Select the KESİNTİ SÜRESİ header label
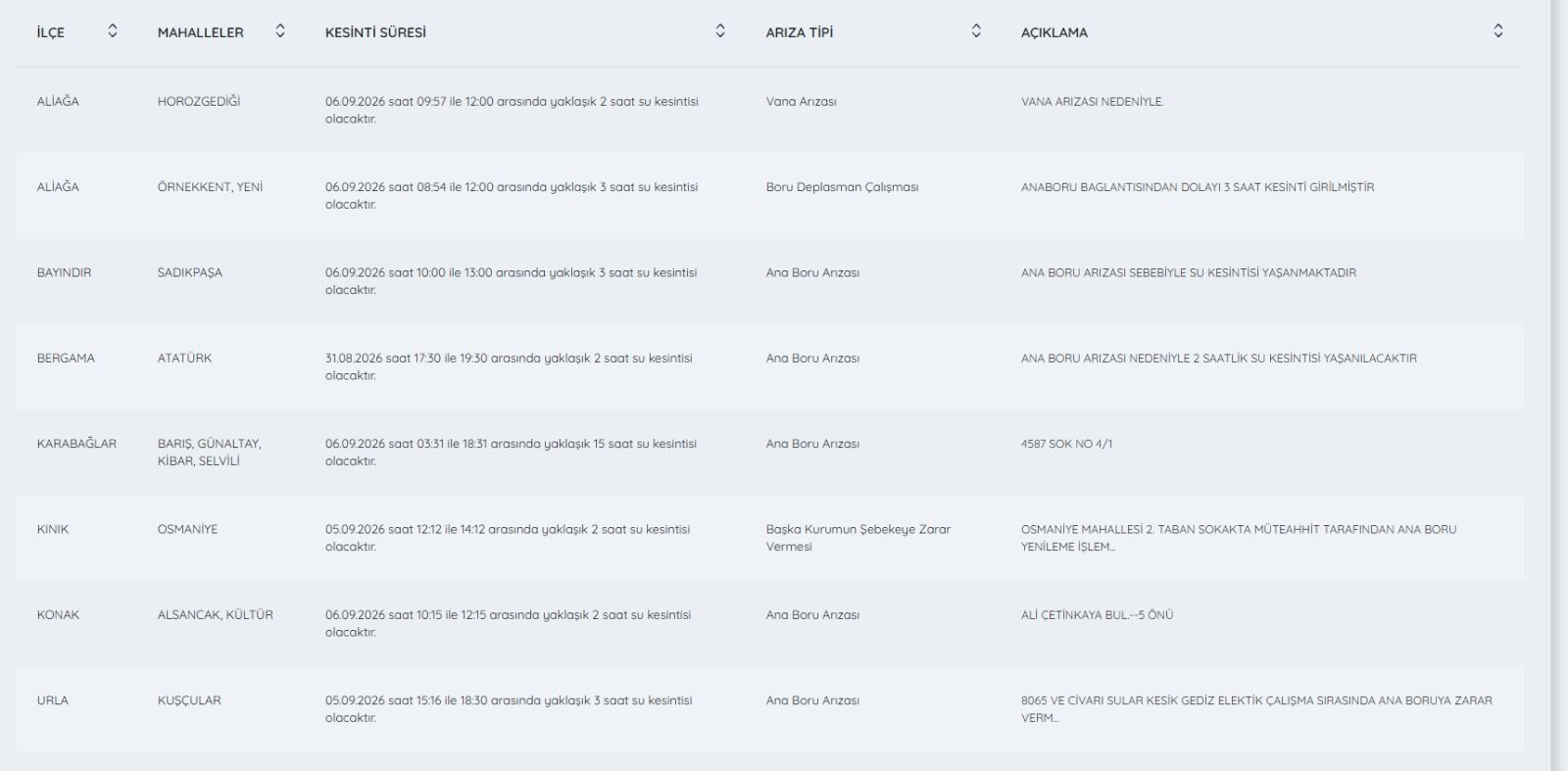This screenshot has width=1568, height=771. coord(375,32)
